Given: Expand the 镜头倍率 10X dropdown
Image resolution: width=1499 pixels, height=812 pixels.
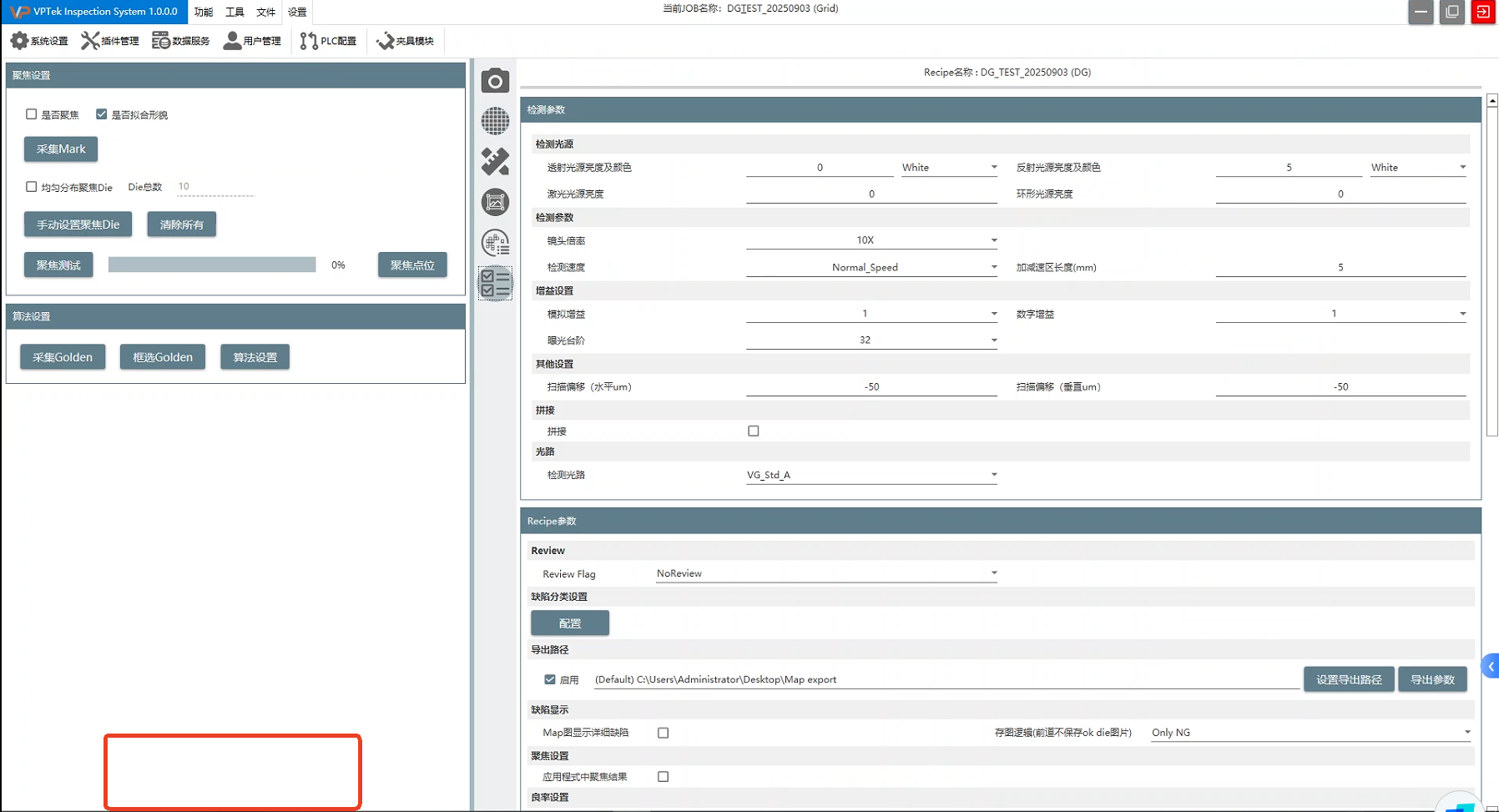Looking at the screenshot, I should coord(871,240).
